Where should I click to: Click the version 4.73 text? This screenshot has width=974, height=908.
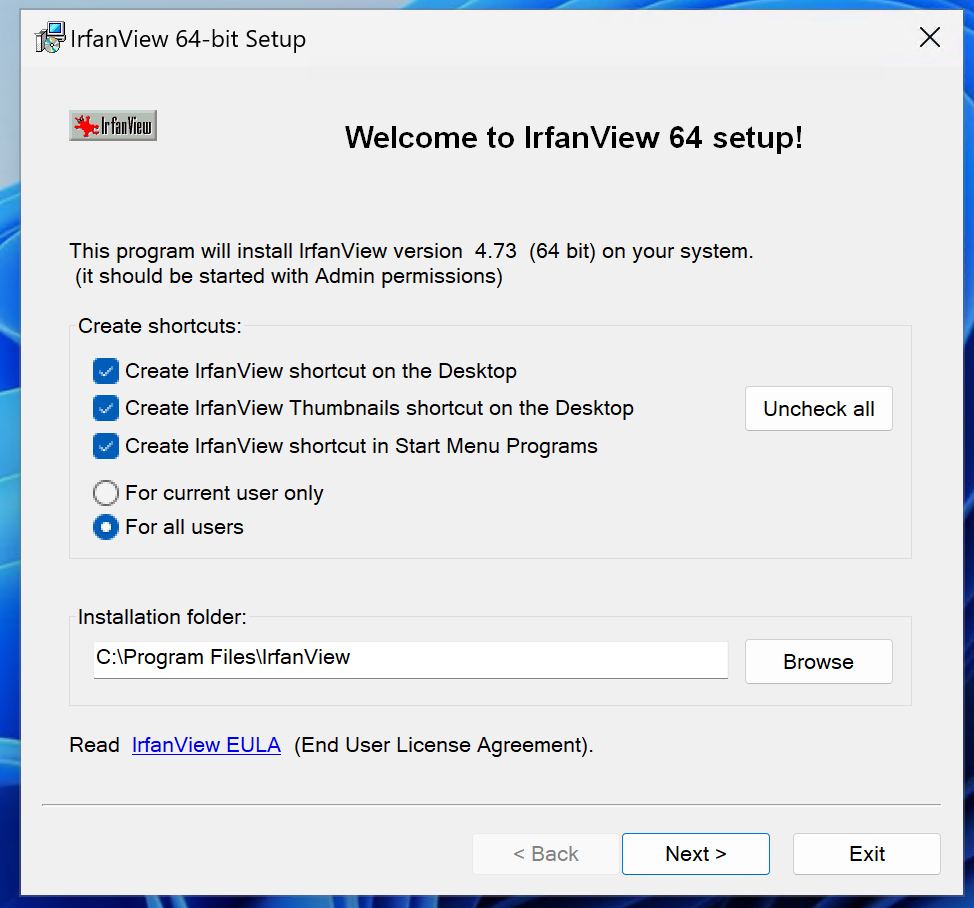(x=495, y=251)
